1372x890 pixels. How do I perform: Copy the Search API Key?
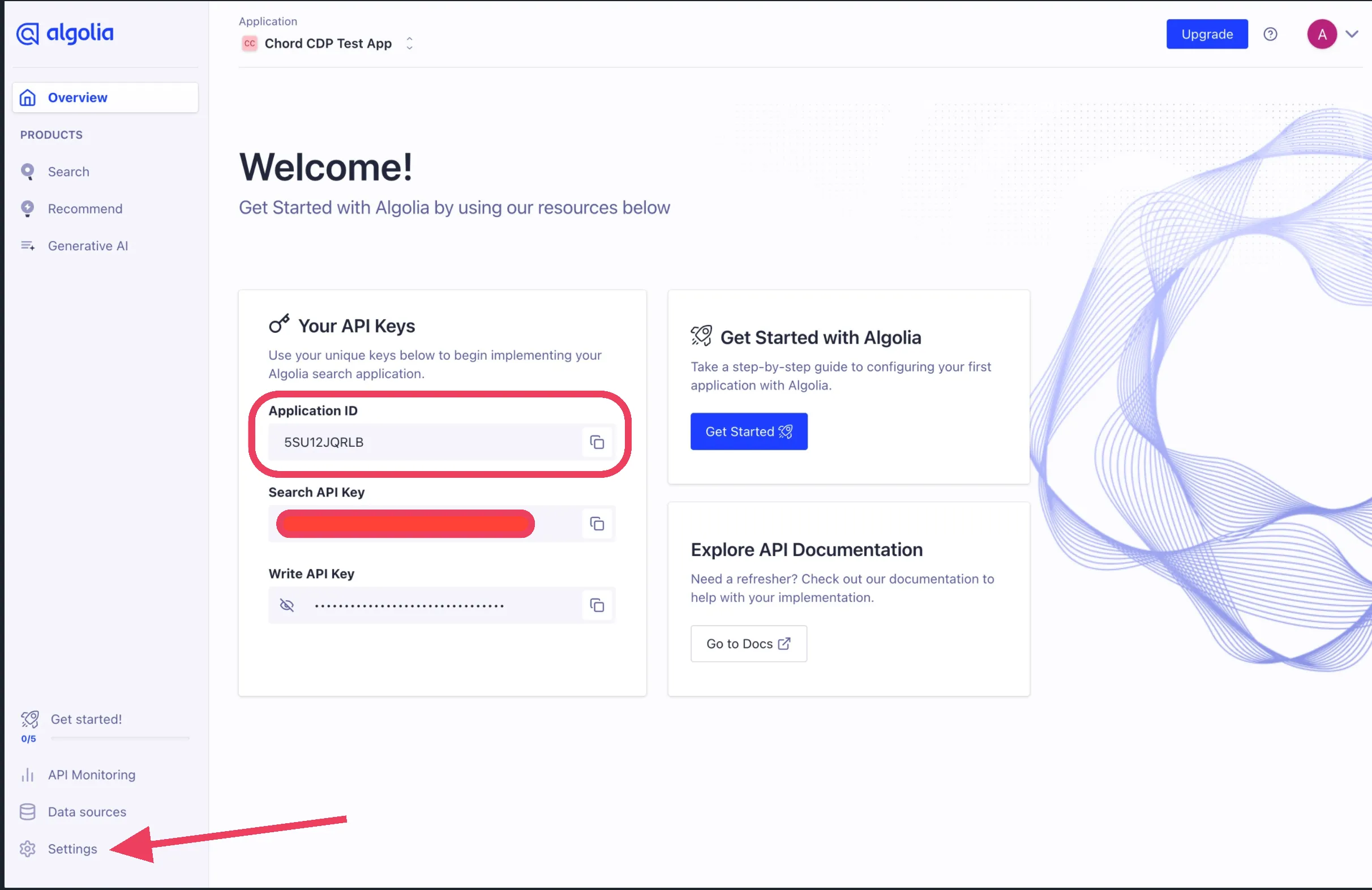tap(597, 524)
